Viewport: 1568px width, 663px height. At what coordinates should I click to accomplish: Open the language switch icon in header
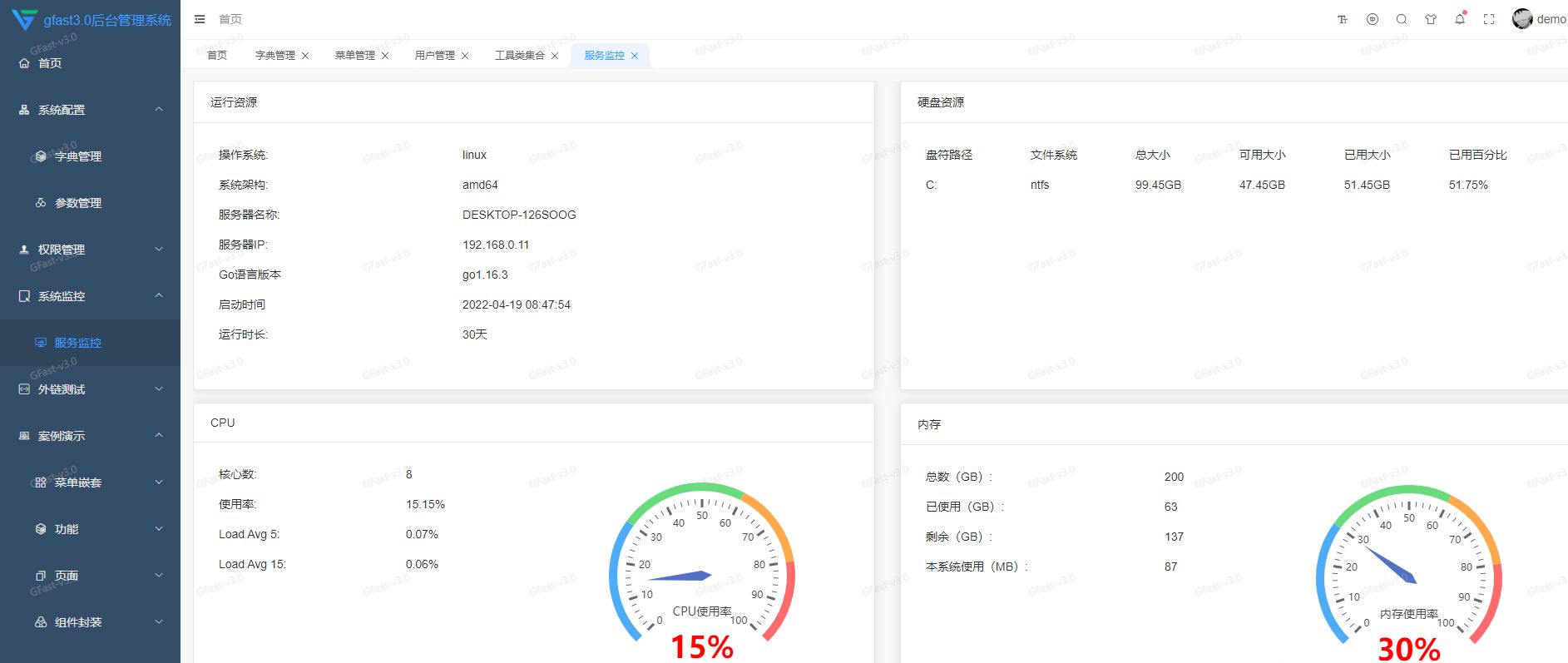click(1373, 19)
